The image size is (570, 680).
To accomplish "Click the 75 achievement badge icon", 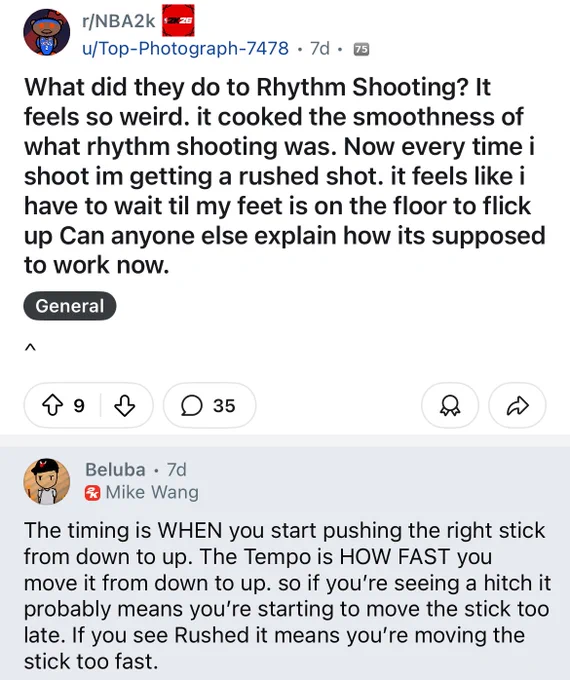I will click(x=361, y=49).
